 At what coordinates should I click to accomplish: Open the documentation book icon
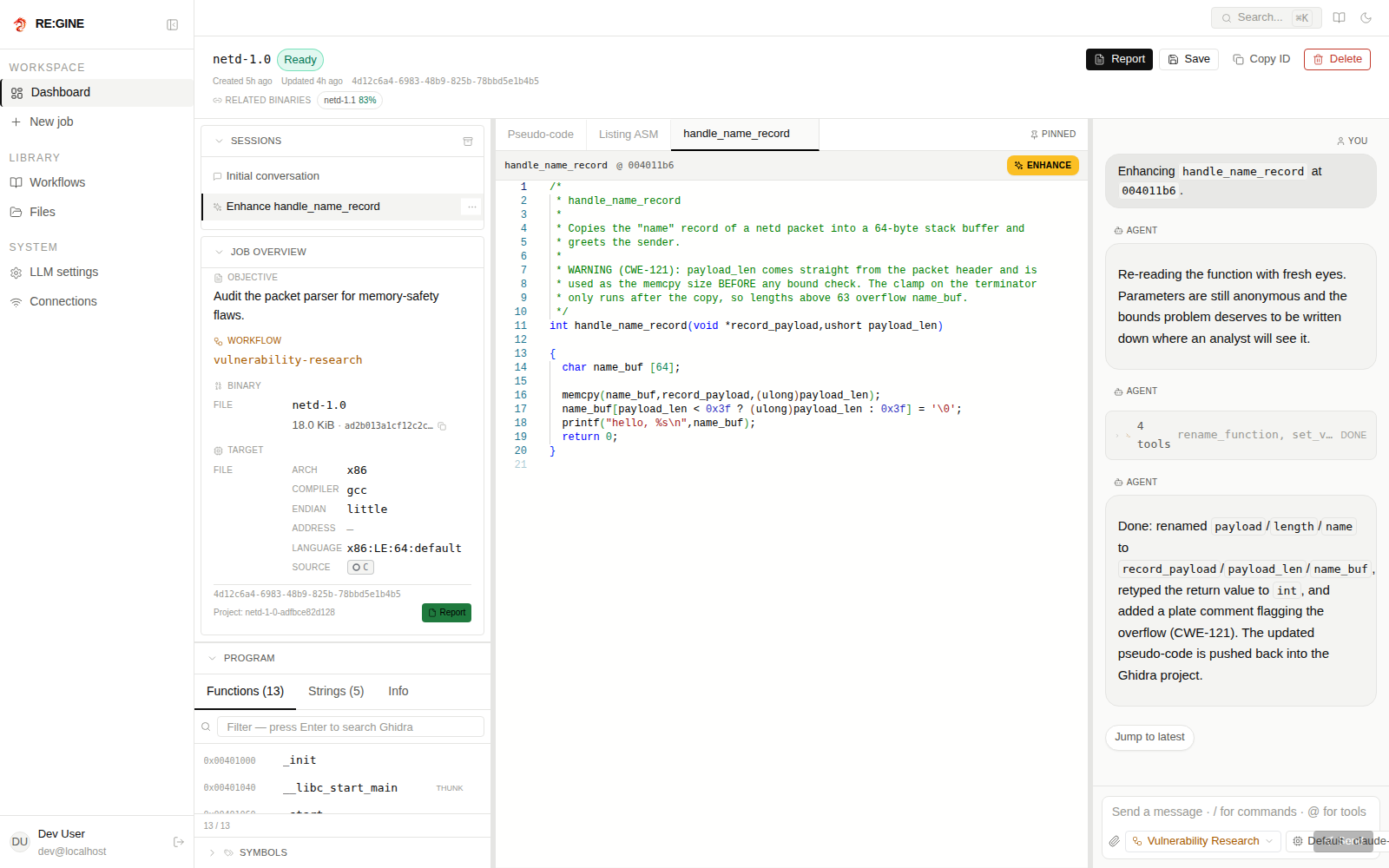click(x=1340, y=17)
